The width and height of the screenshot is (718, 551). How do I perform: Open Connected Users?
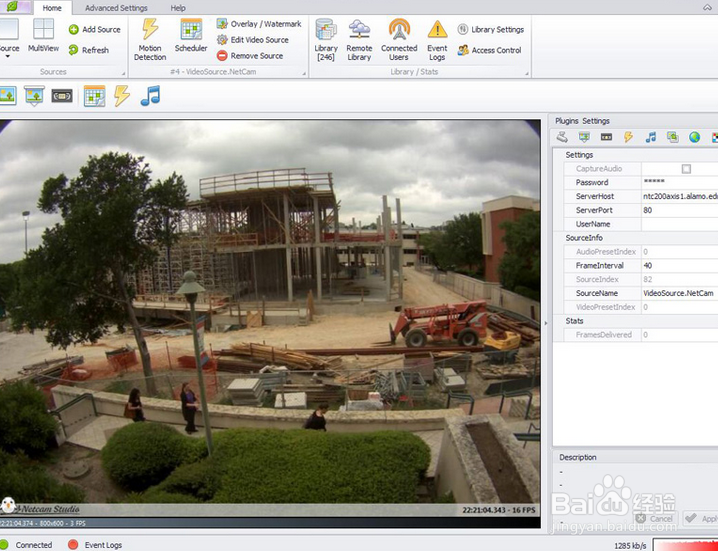click(399, 39)
